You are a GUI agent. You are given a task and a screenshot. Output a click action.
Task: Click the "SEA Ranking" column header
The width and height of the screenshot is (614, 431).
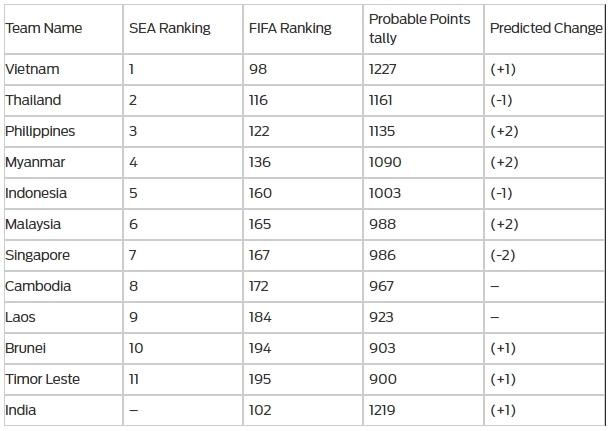(x=170, y=29)
